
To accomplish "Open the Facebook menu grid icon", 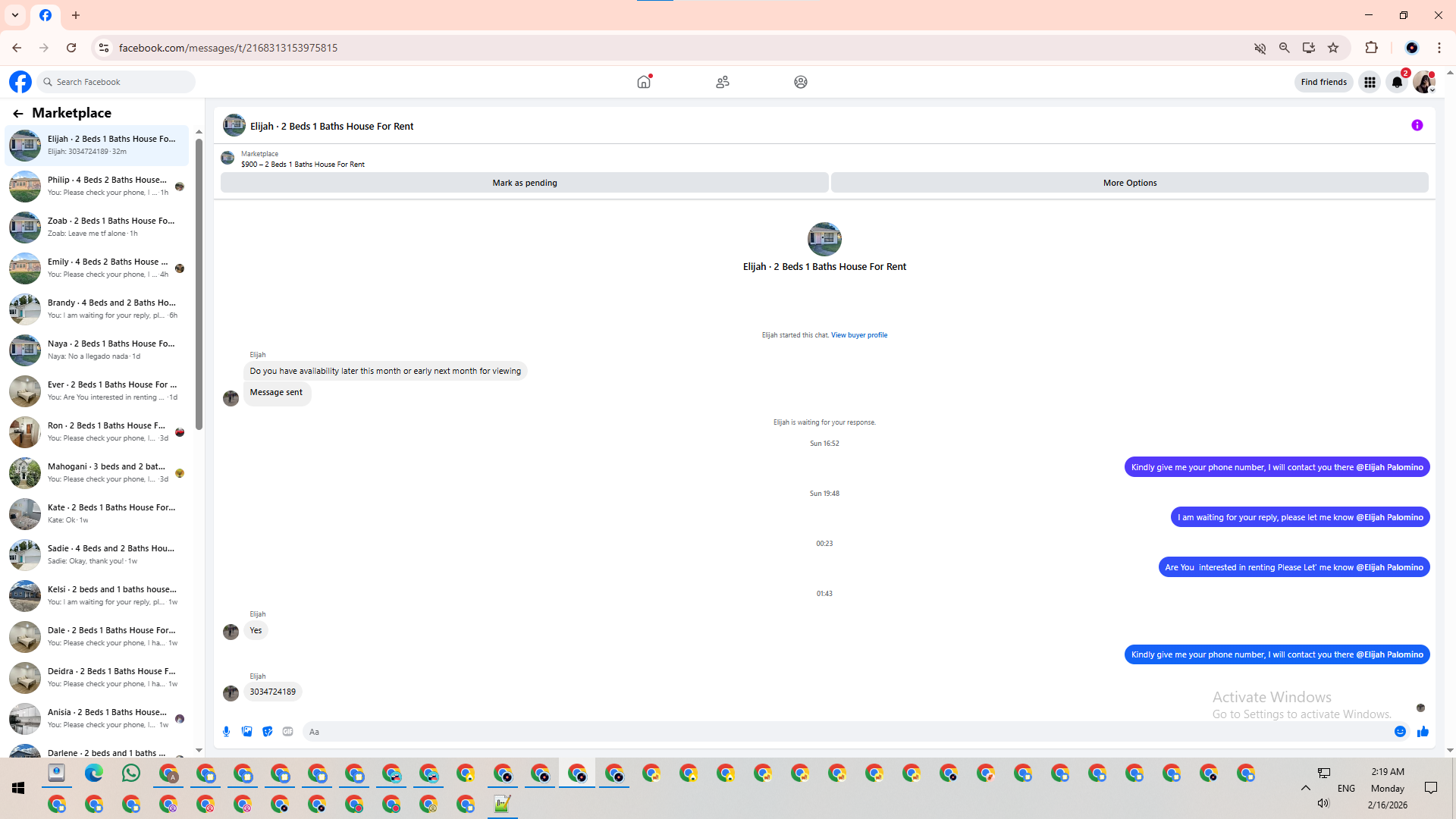I will point(1370,82).
